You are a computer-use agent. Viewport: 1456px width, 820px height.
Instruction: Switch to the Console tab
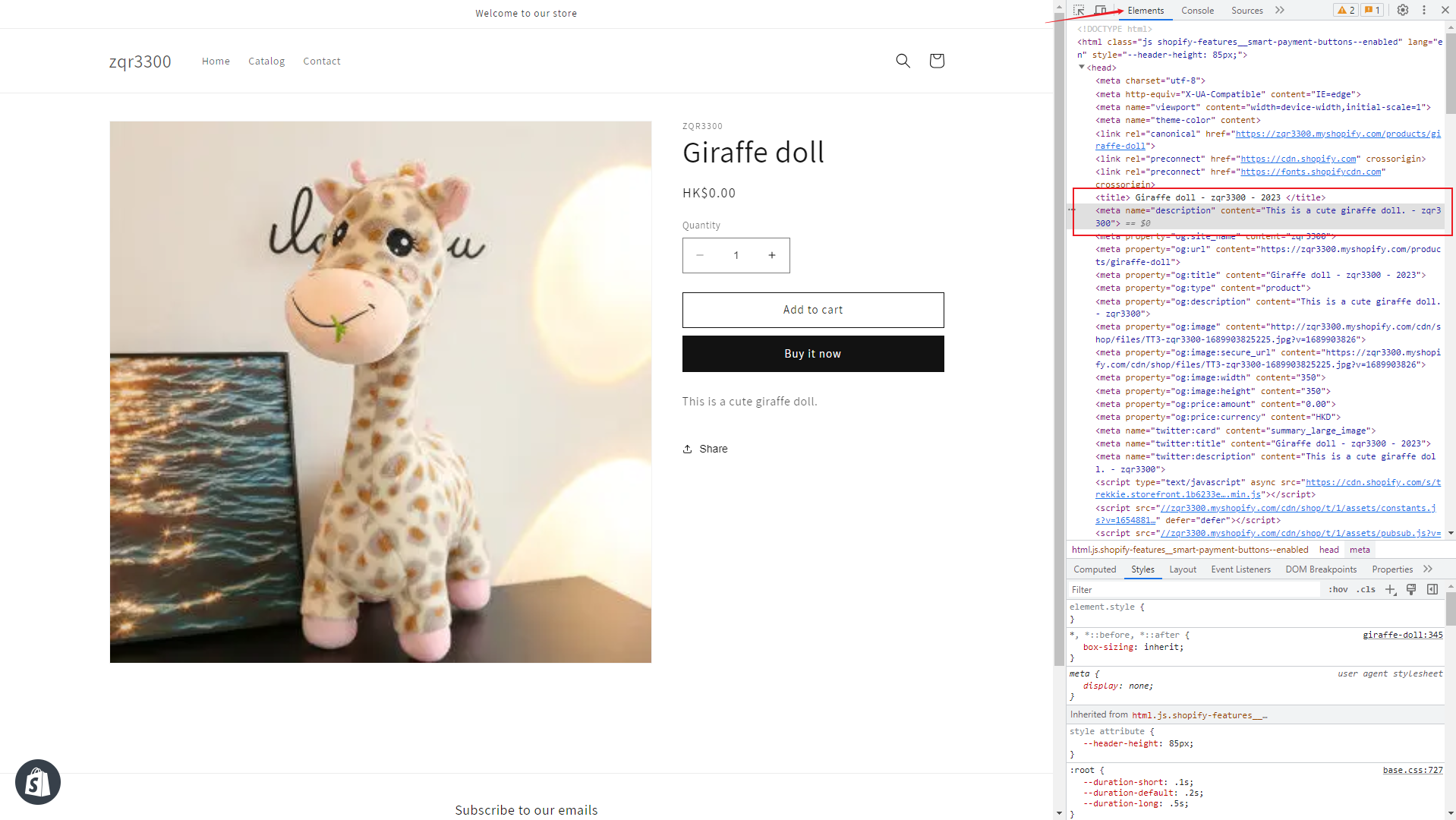(x=1198, y=11)
